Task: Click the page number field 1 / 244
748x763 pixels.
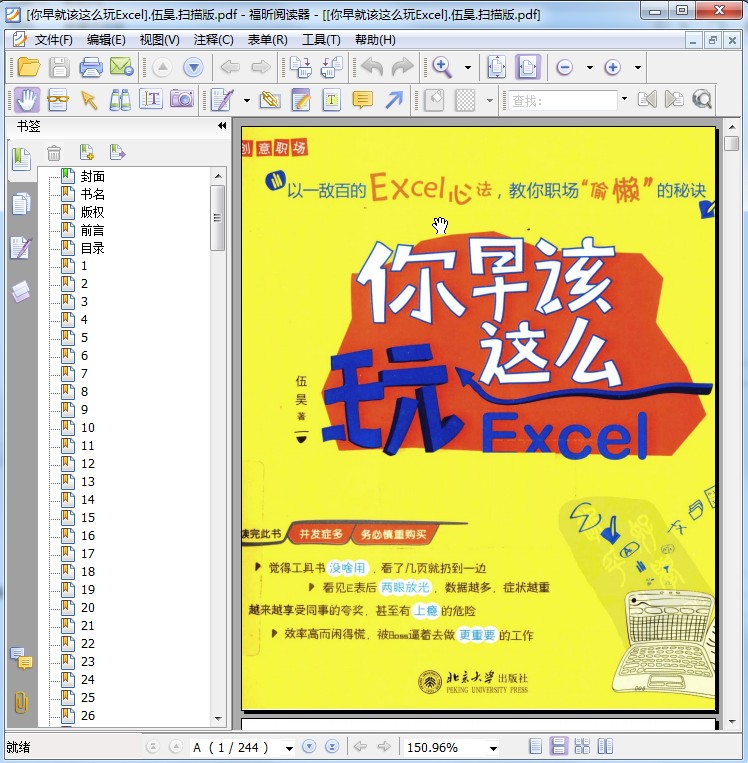Action: click(x=237, y=747)
